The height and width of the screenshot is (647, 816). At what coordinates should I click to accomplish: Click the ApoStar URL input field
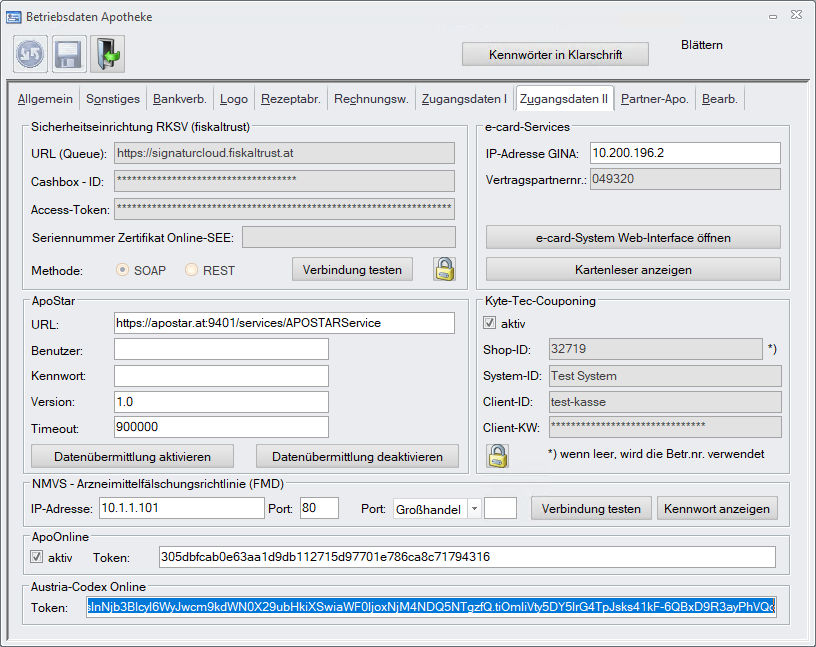click(x=284, y=323)
